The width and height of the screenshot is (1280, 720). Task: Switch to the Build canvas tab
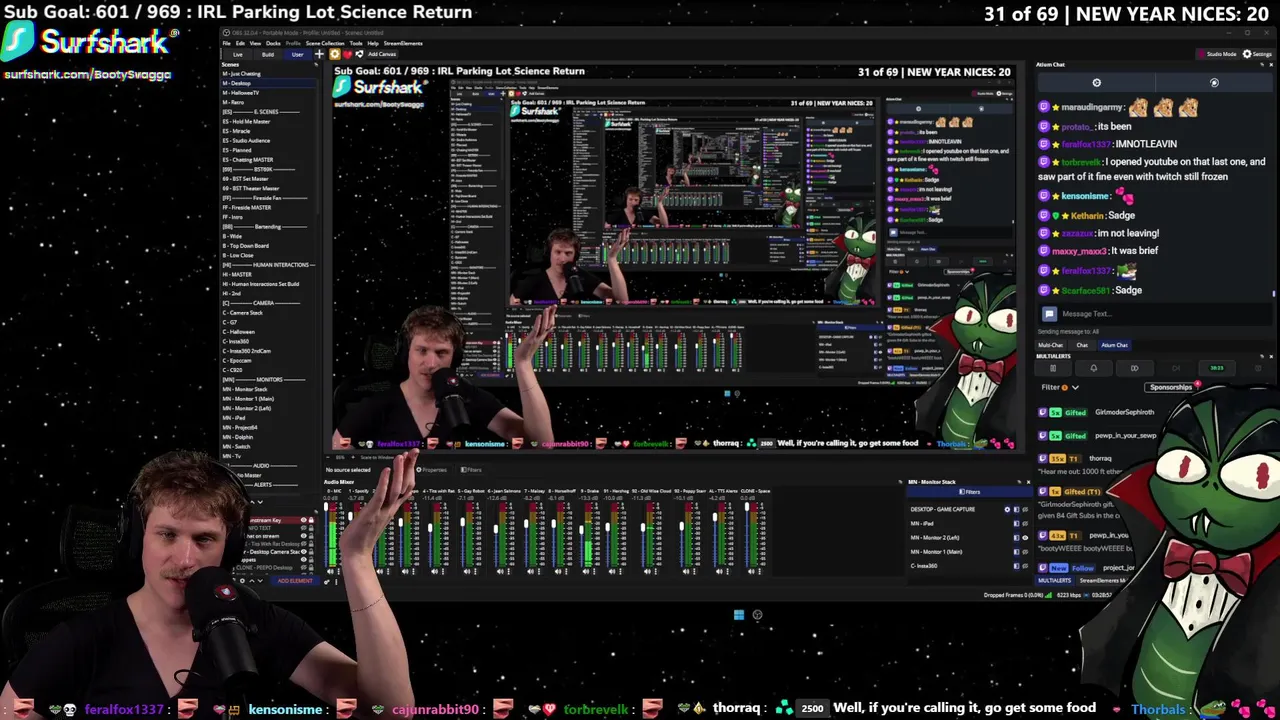pos(268,54)
